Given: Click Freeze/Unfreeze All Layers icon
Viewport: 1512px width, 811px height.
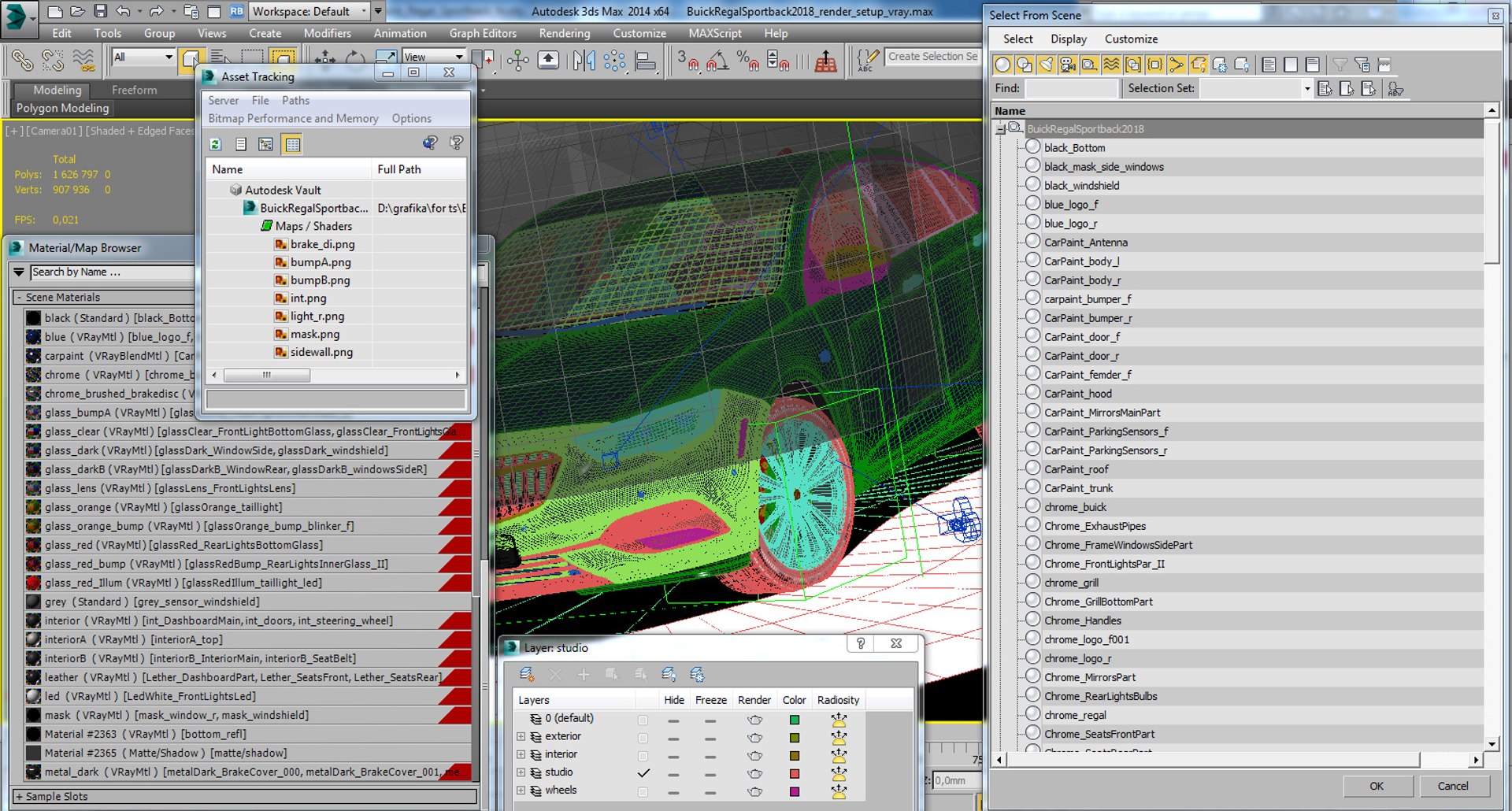Looking at the screenshot, I should (697, 674).
